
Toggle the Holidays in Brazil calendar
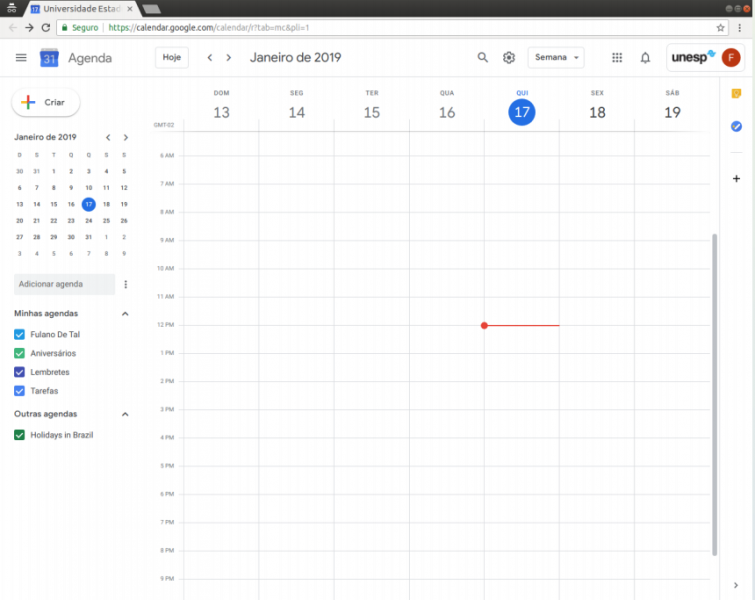point(19,435)
